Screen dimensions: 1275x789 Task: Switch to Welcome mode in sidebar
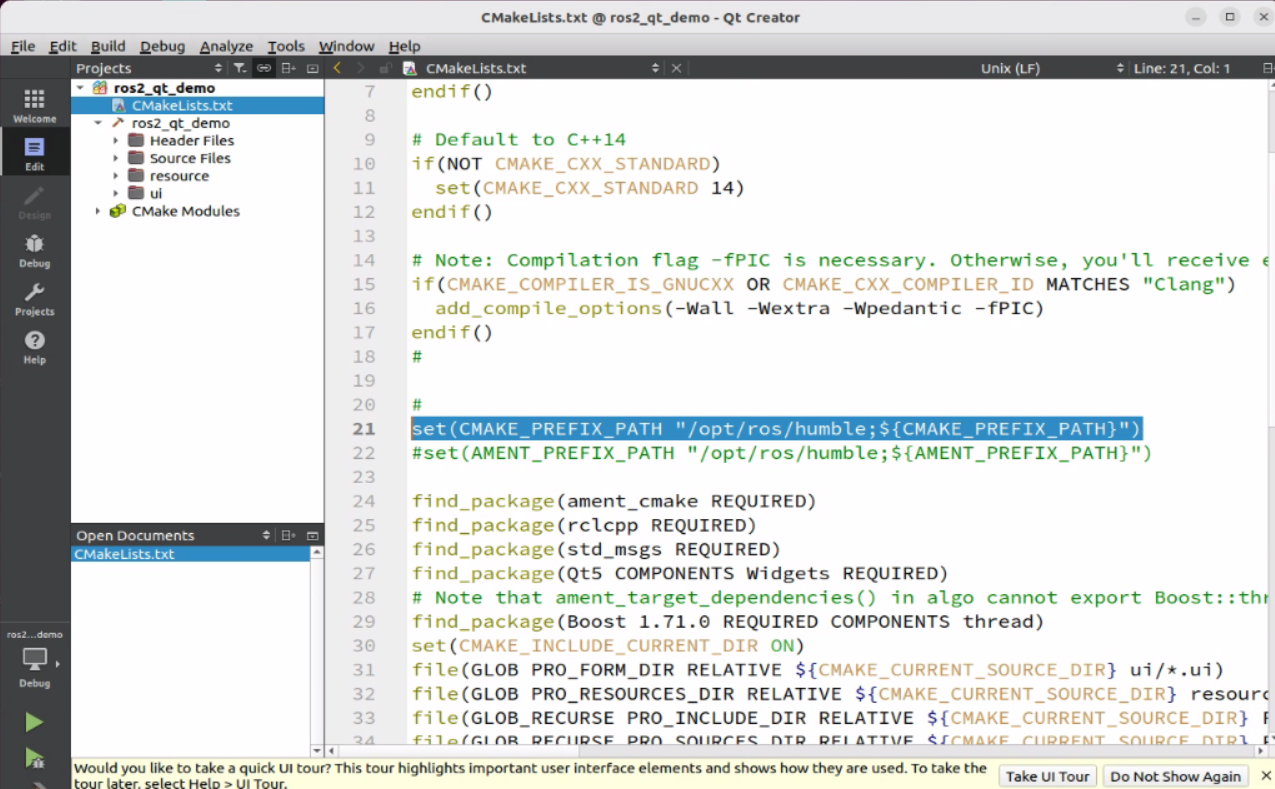(34, 105)
